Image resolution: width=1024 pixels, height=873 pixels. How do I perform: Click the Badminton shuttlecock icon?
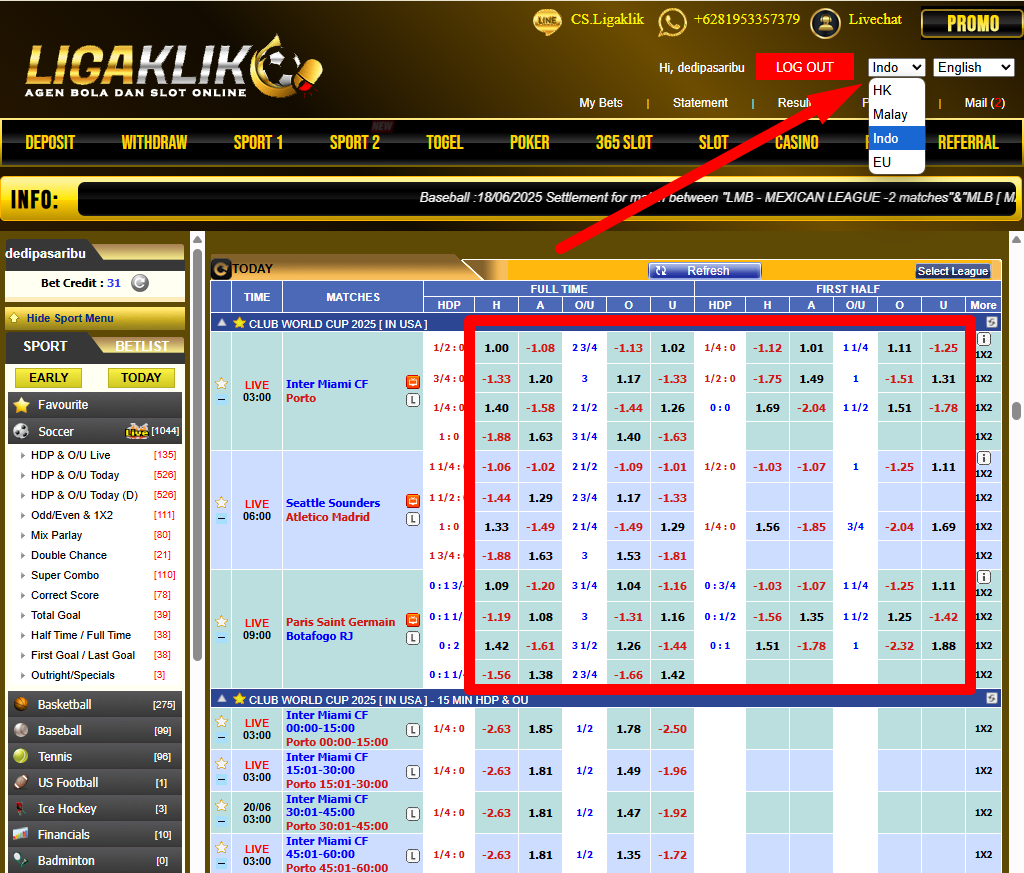click(22, 860)
